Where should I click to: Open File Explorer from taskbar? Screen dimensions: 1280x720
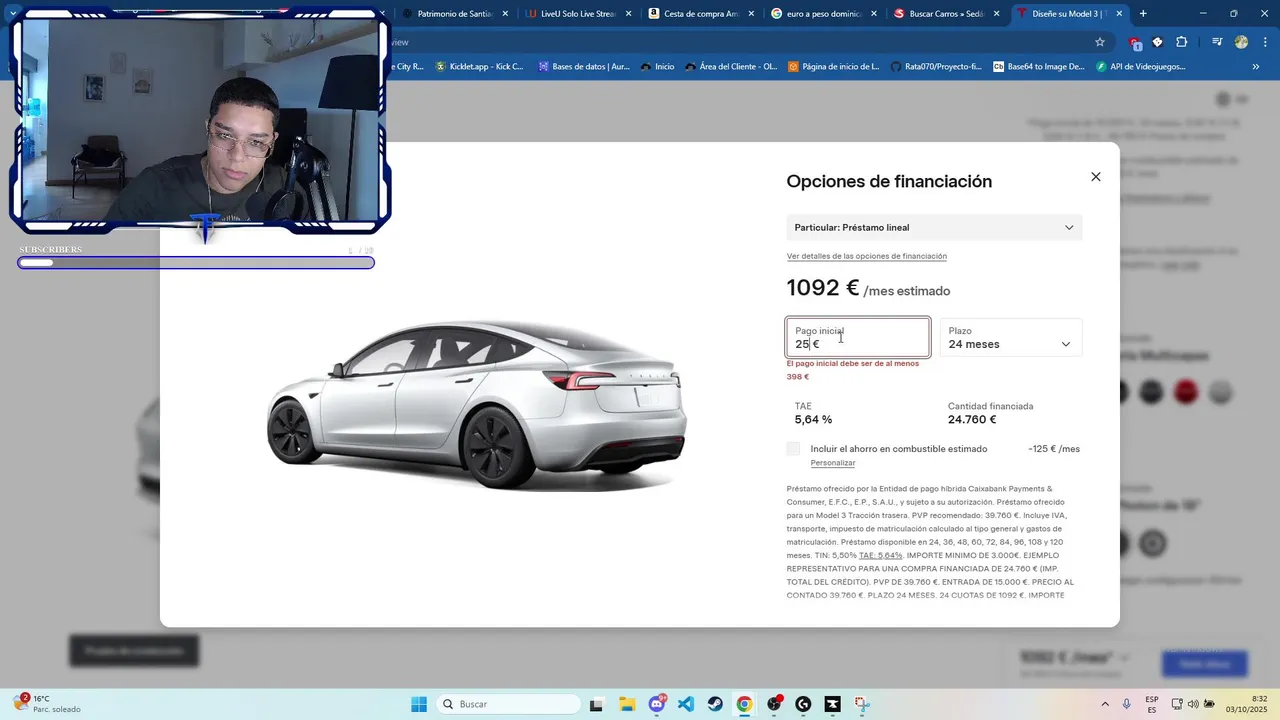(x=626, y=704)
